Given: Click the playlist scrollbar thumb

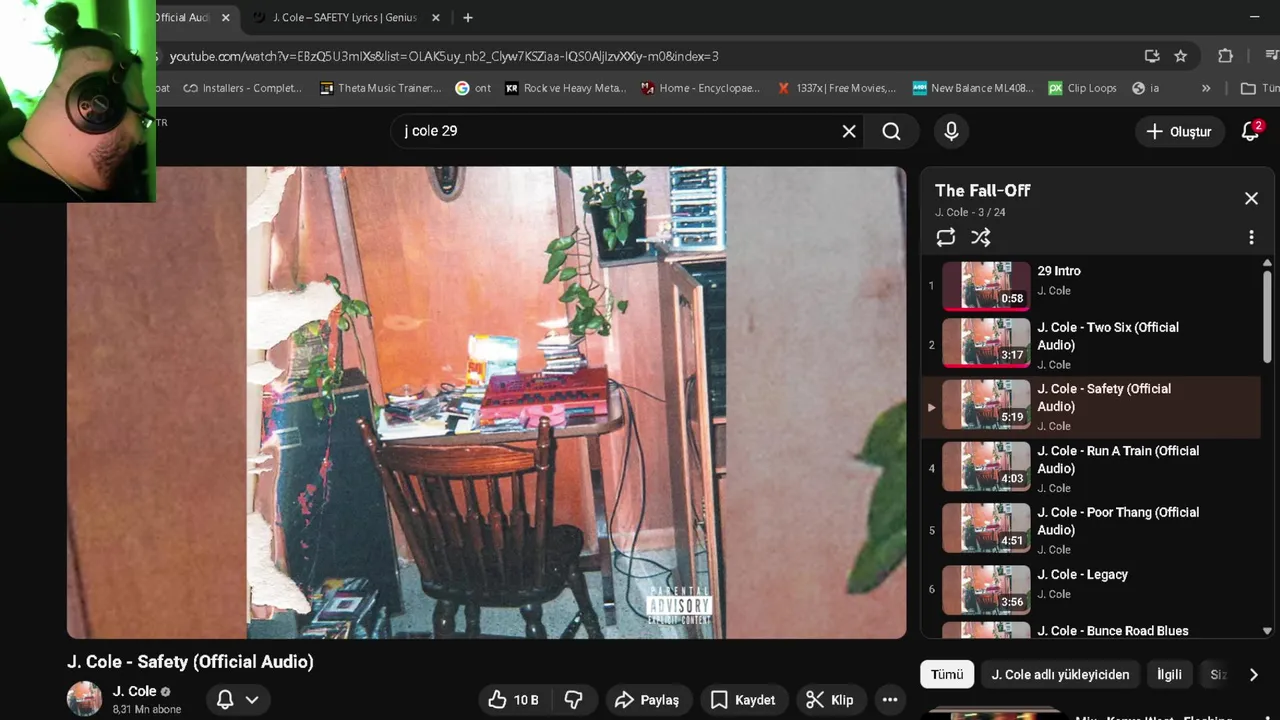Looking at the screenshot, I should click(1267, 315).
